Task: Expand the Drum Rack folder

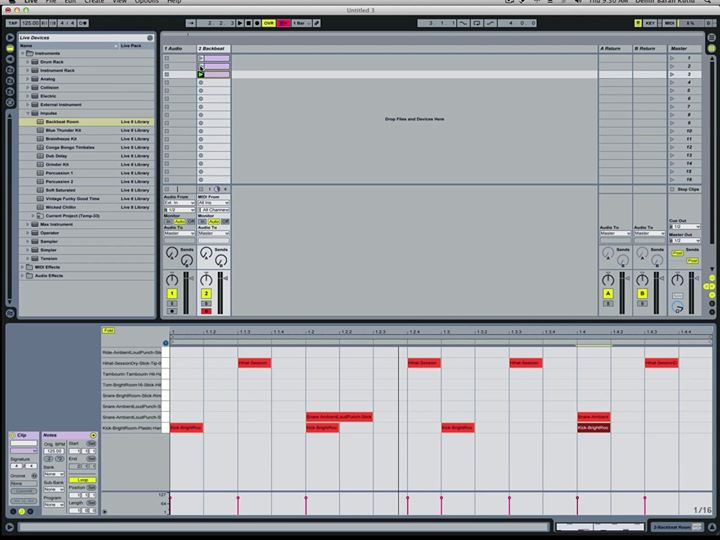Action: tap(28, 62)
